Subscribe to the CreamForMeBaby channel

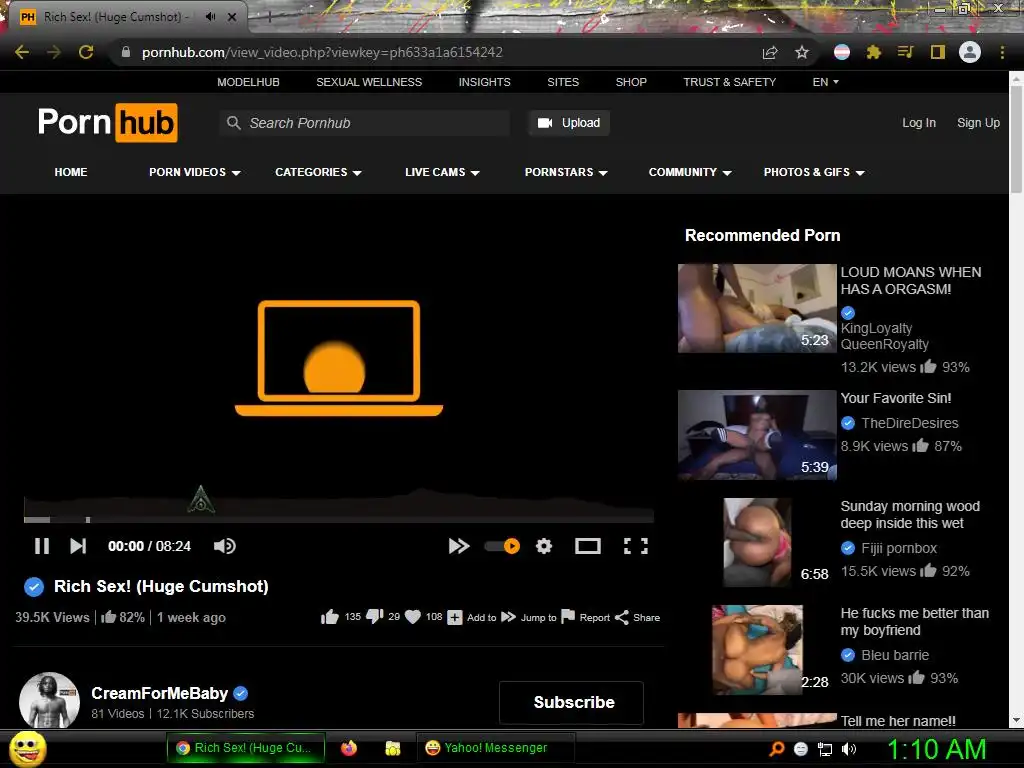coord(571,702)
